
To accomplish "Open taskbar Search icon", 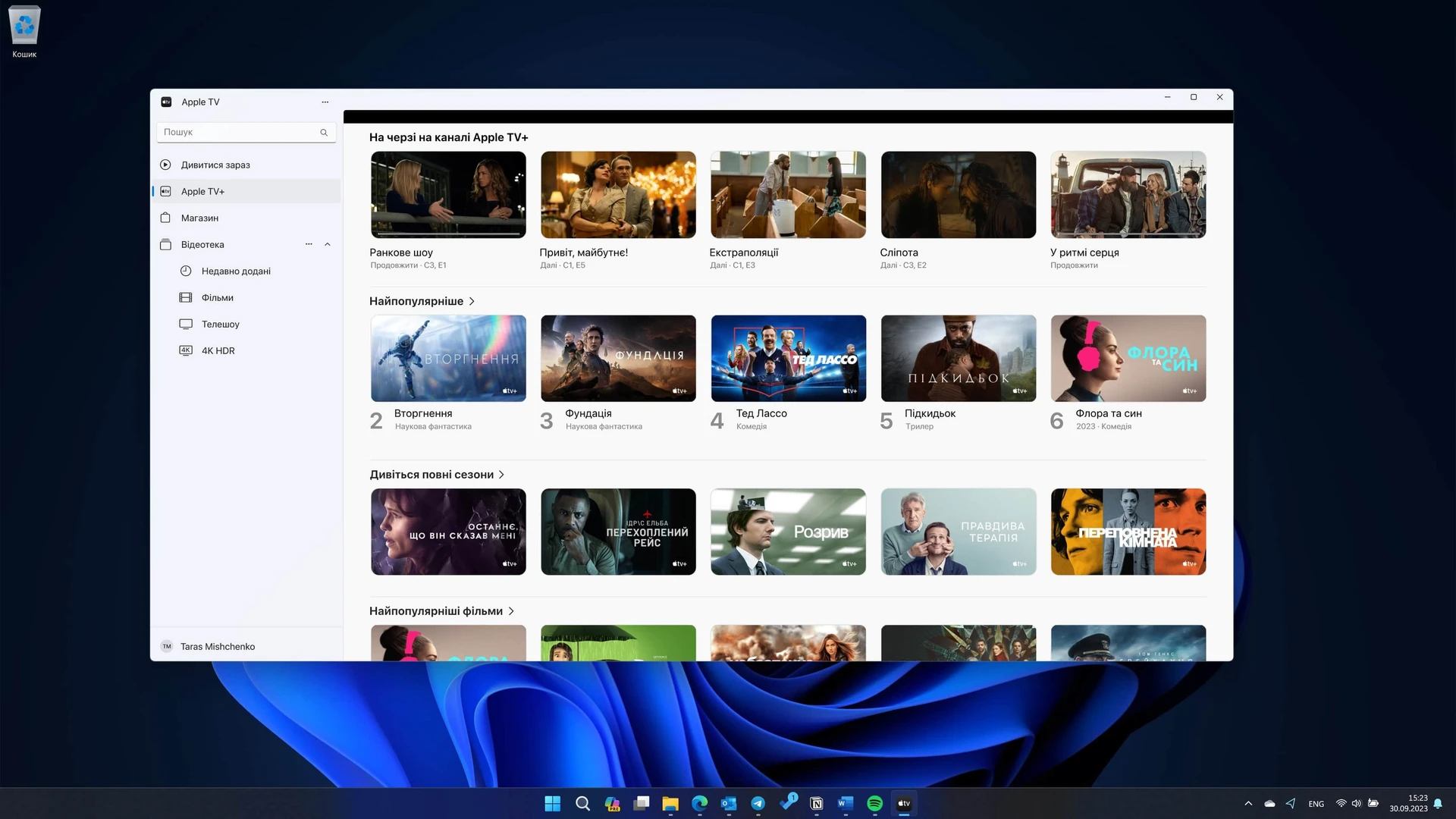I will (582, 803).
